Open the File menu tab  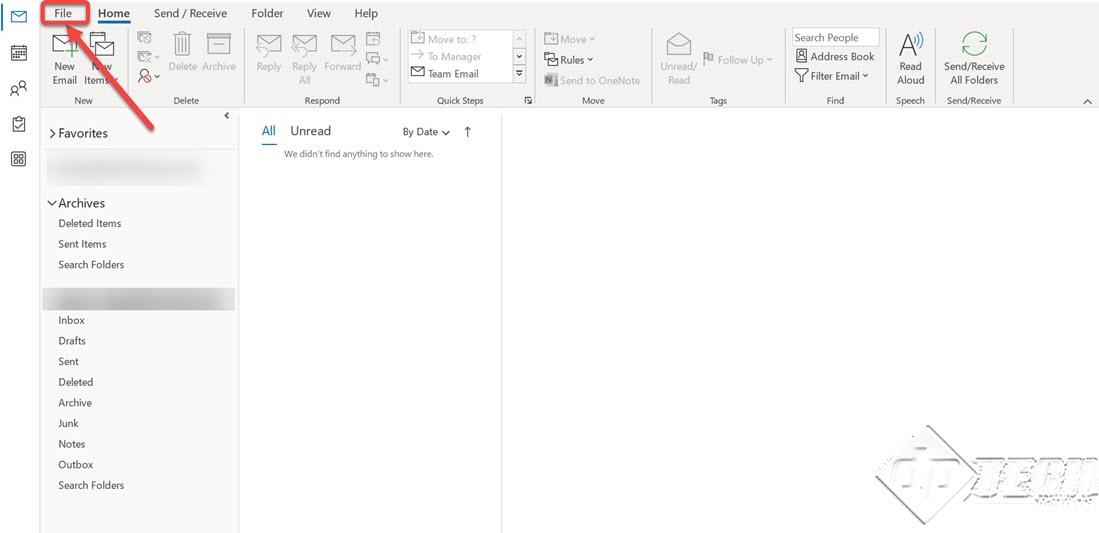coord(63,13)
